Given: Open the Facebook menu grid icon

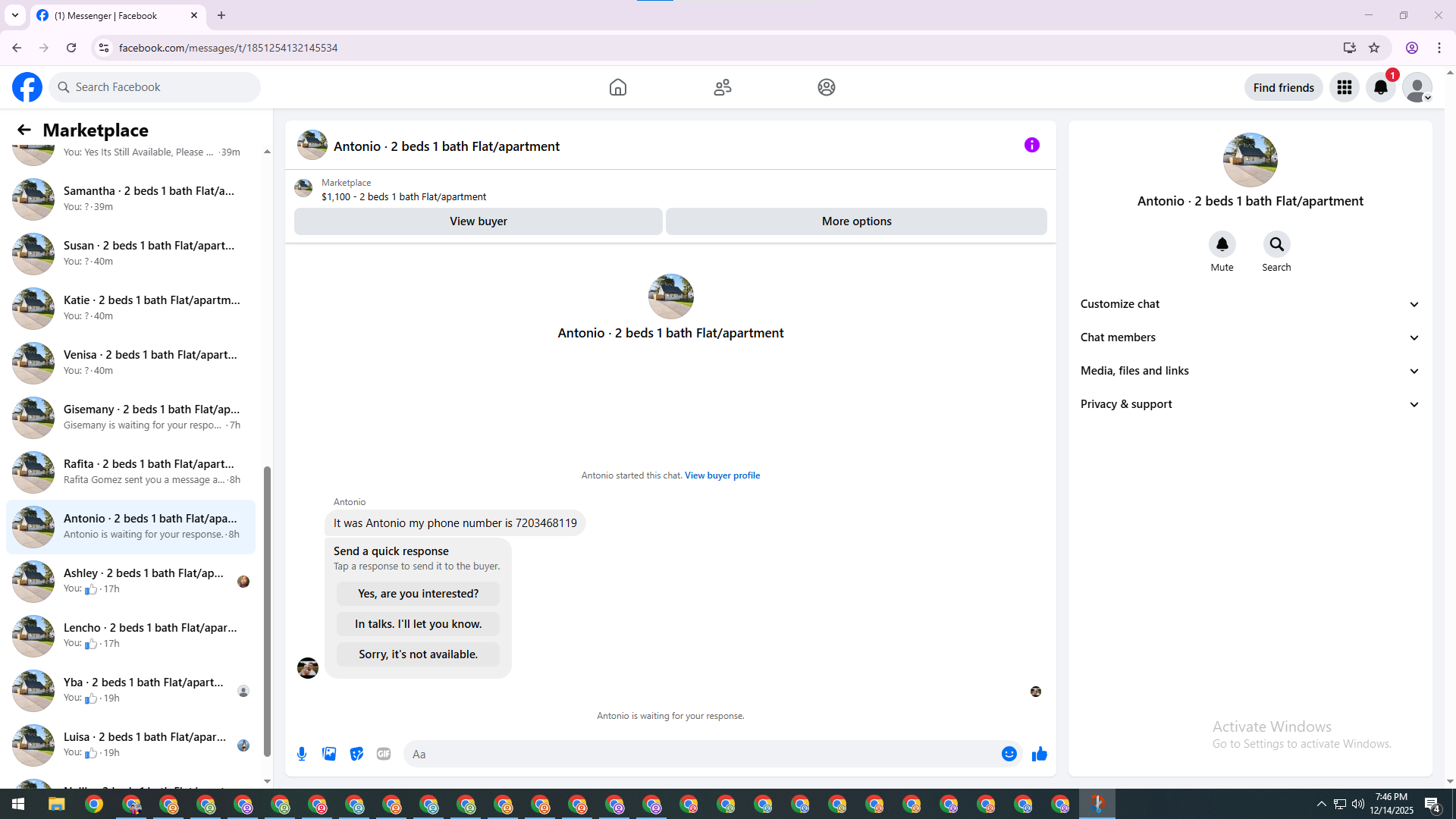Looking at the screenshot, I should tap(1344, 87).
